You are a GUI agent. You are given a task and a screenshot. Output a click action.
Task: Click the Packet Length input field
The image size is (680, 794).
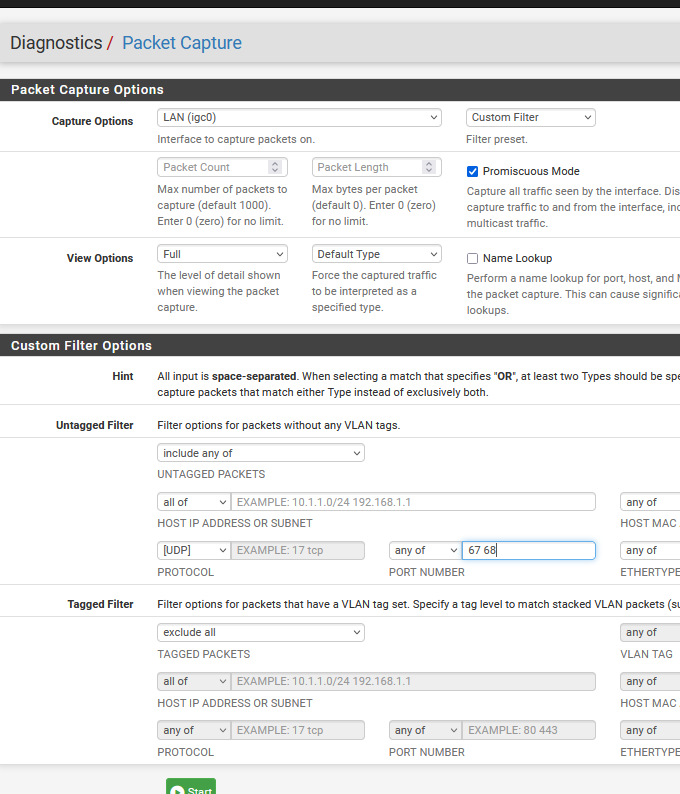click(x=366, y=167)
